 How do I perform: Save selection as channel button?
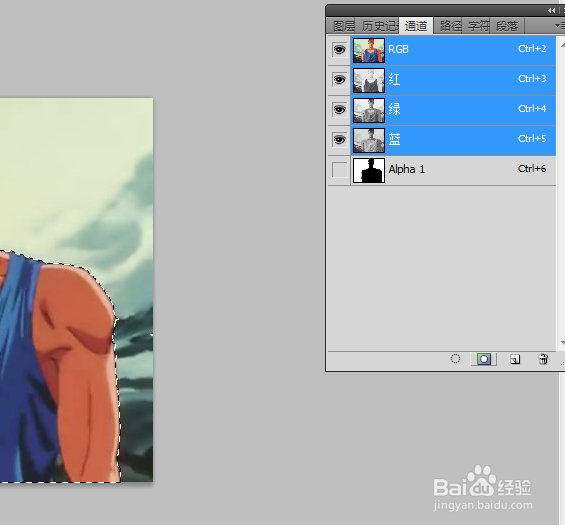point(484,359)
